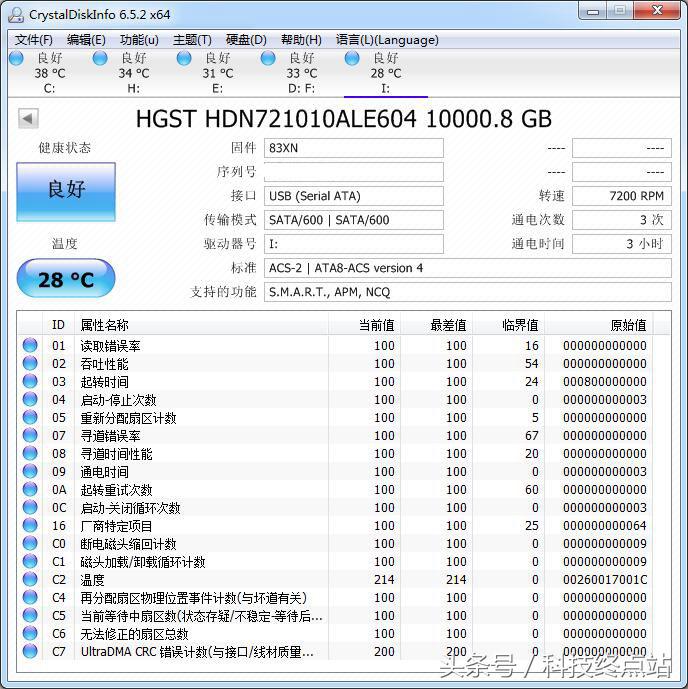Click status icon for 寻道时间性能 row
The image size is (688, 689).
[30, 453]
